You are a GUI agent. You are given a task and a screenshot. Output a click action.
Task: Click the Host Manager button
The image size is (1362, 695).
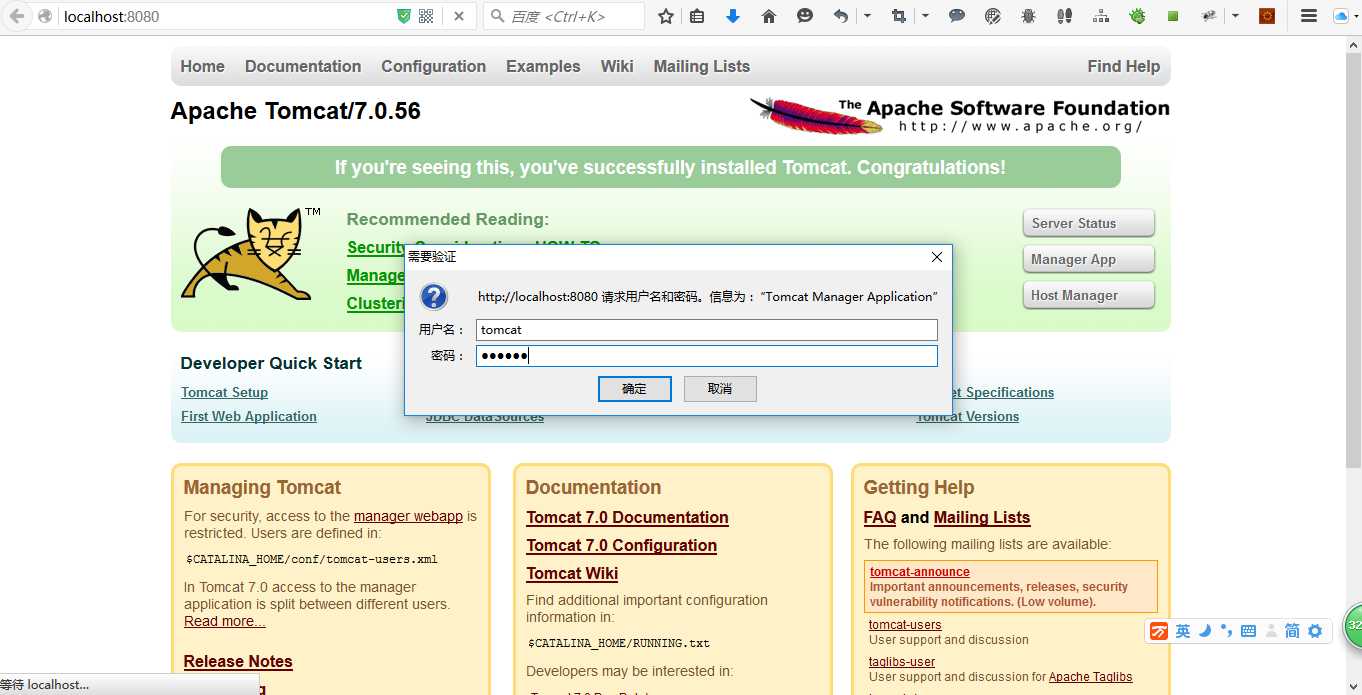pyautogui.click(x=1088, y=295)
